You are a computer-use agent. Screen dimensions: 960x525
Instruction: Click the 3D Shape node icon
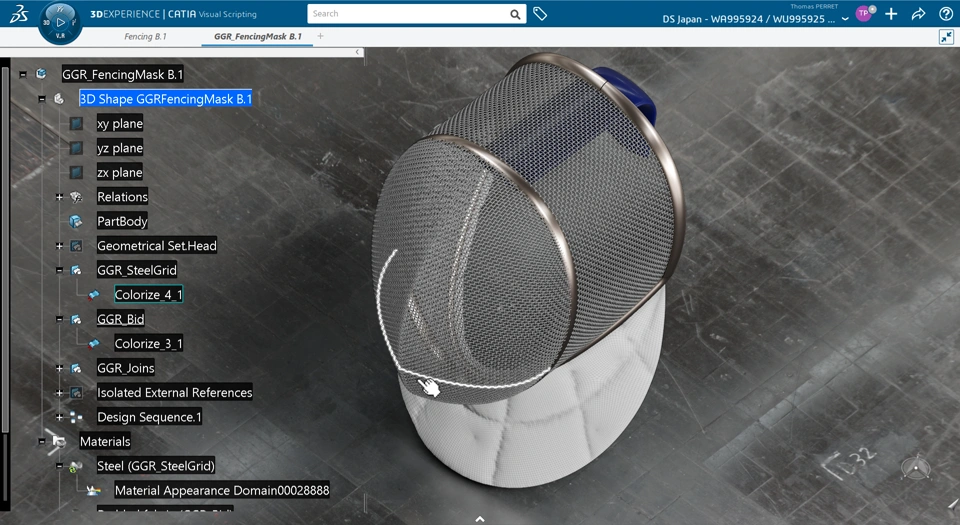[x=59, y=99]
